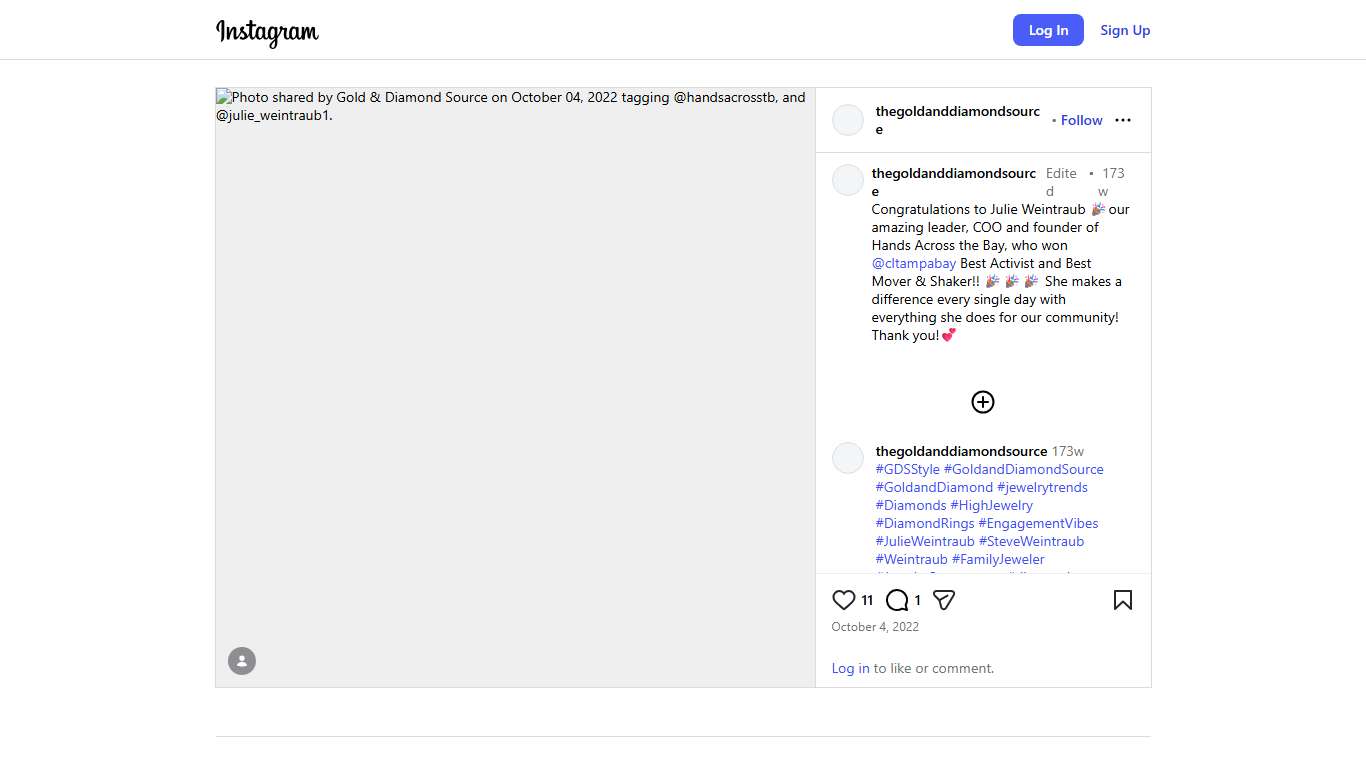The width and height of the screenshot is (1366, 768).
Task: Click the Instagram logo
Action: click(267, 32)
